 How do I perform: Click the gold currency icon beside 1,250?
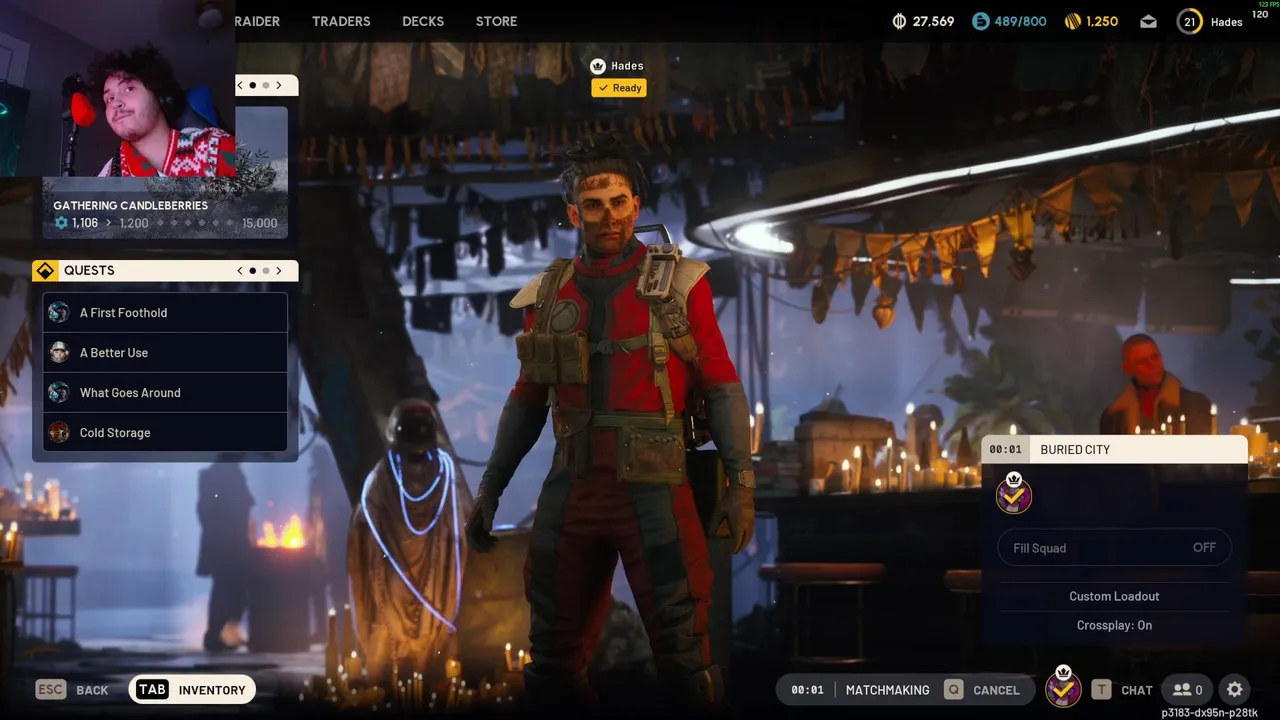1072,21
